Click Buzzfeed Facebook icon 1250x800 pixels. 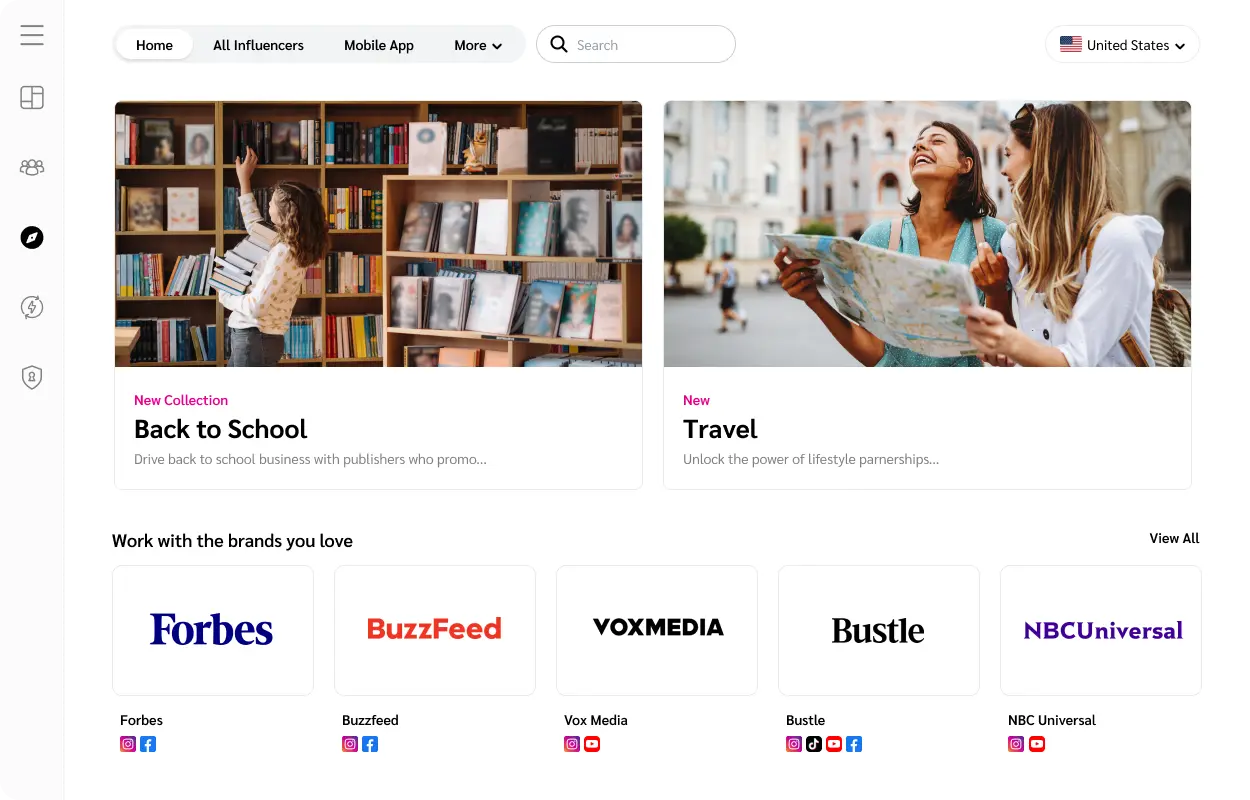click(370, 744)
